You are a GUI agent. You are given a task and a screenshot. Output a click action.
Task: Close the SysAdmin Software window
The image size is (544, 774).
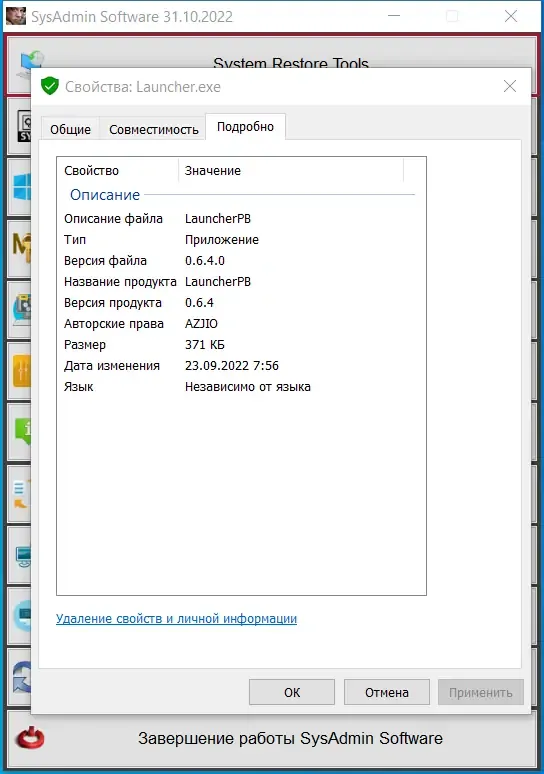click(511, 16)
